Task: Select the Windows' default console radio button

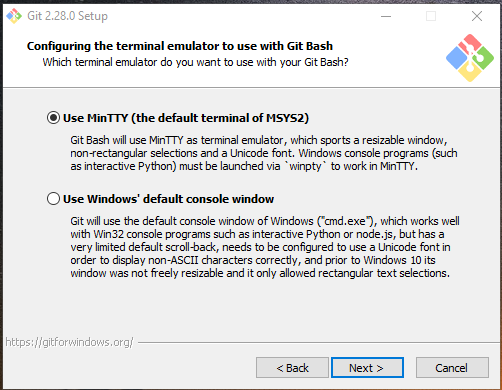Action: 53,199
